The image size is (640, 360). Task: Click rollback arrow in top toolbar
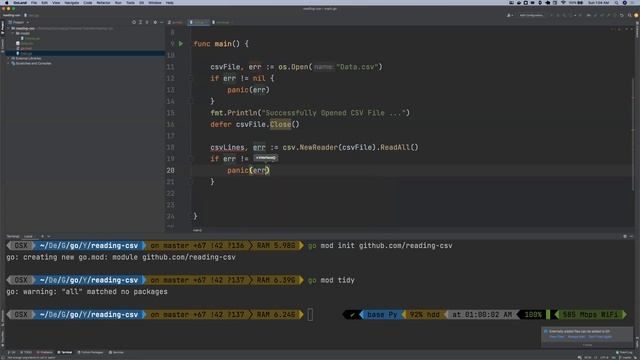pyautogui.click(x=622, y=16)
